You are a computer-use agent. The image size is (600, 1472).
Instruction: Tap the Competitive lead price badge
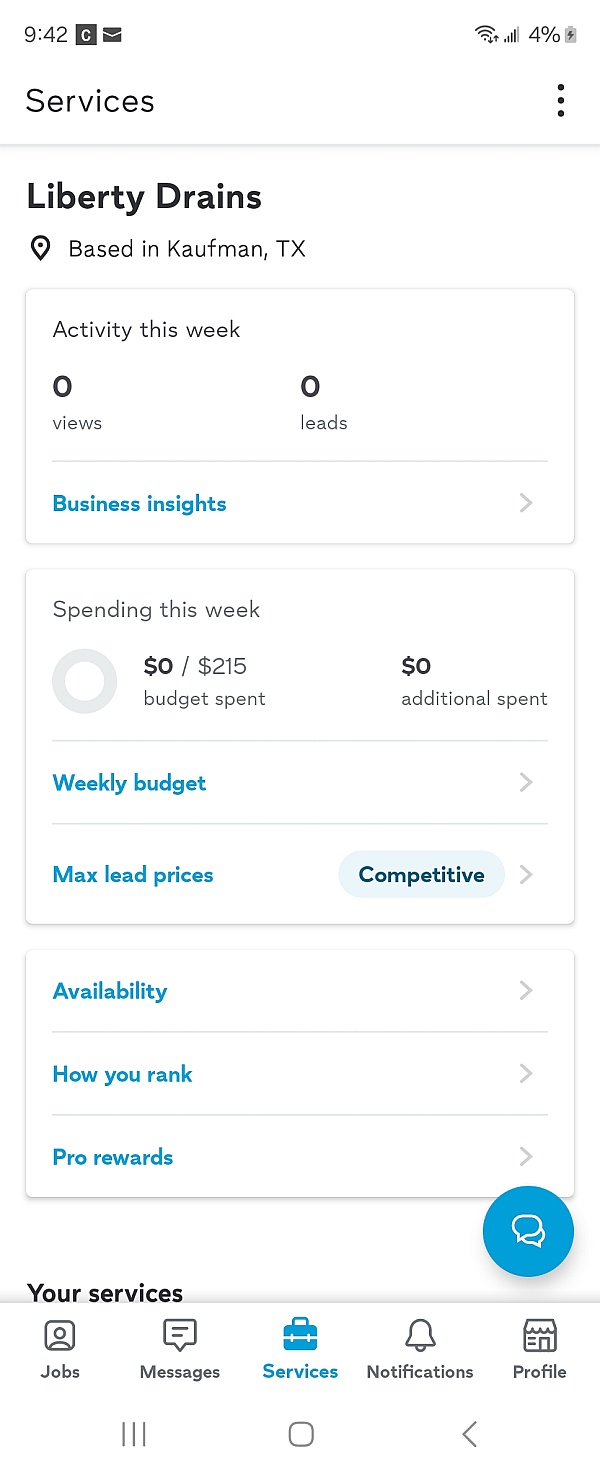point(421,875)
